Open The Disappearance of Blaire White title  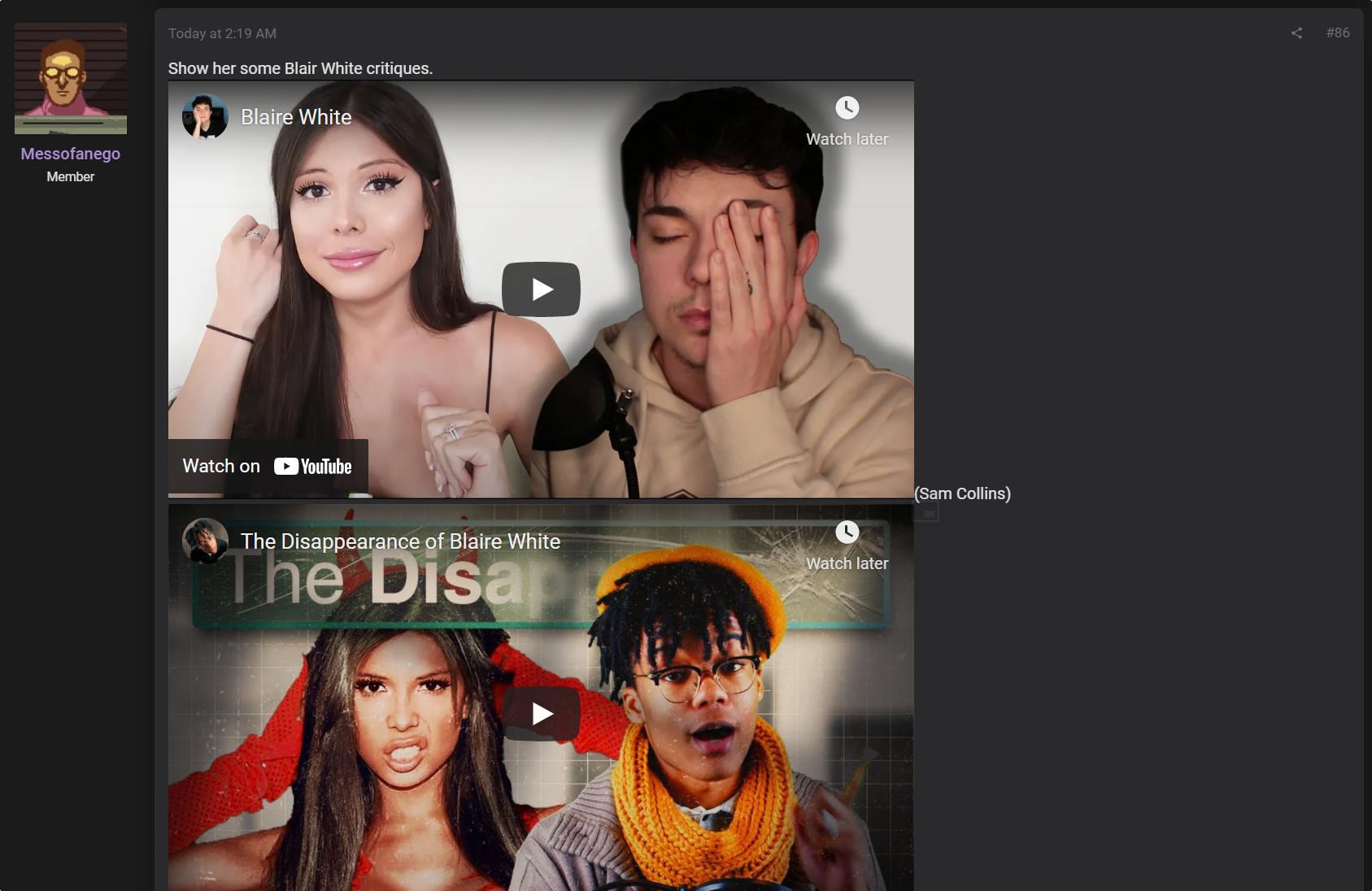(x=400, y=541)
